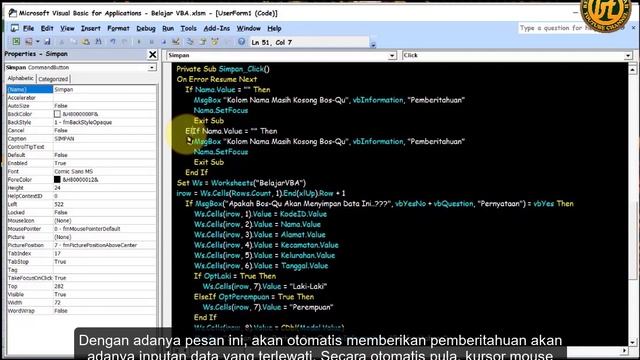Click the Paste toolbar icon

pos(86,42)
